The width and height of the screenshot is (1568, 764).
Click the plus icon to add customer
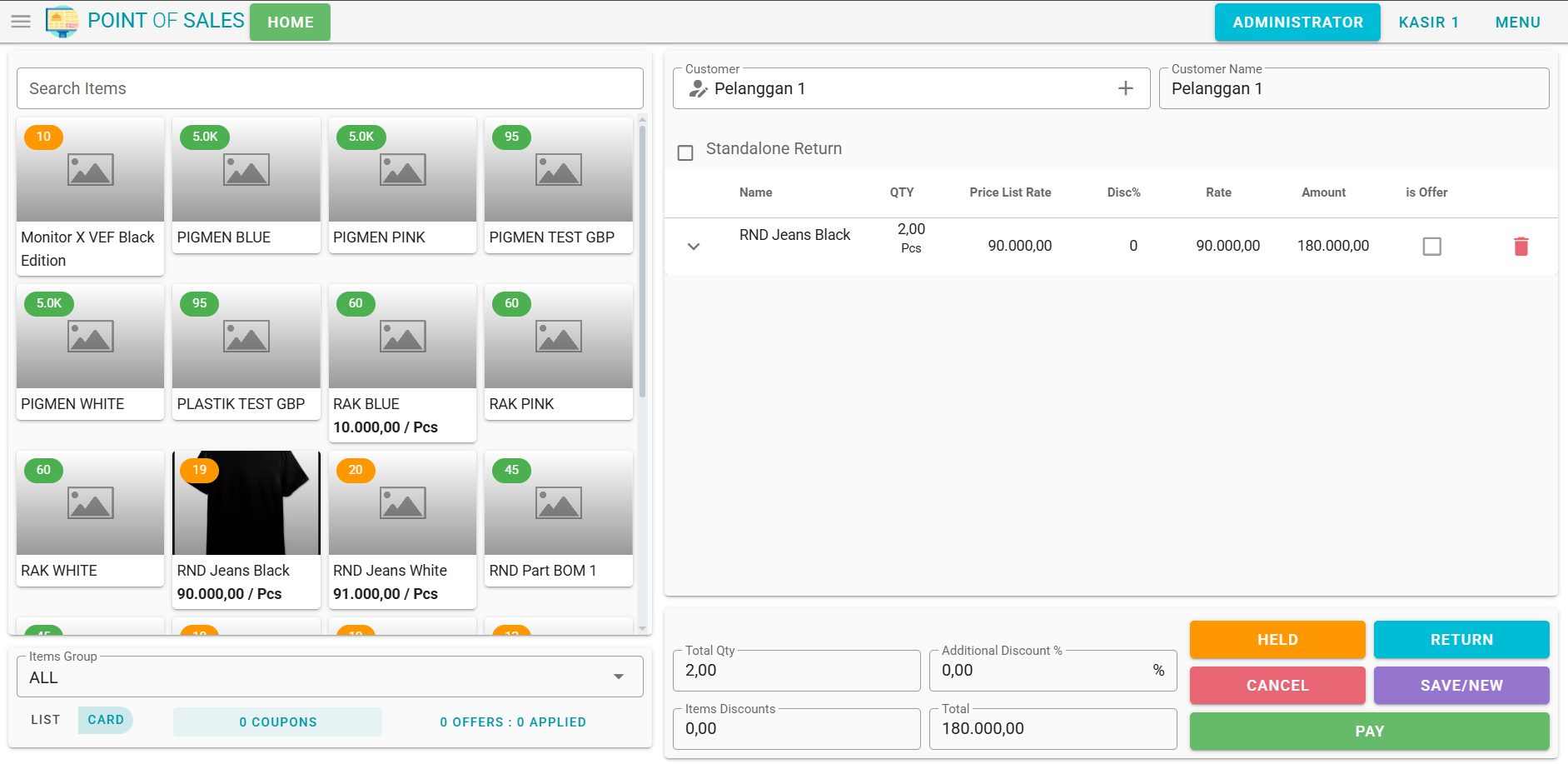[1125, 88]
